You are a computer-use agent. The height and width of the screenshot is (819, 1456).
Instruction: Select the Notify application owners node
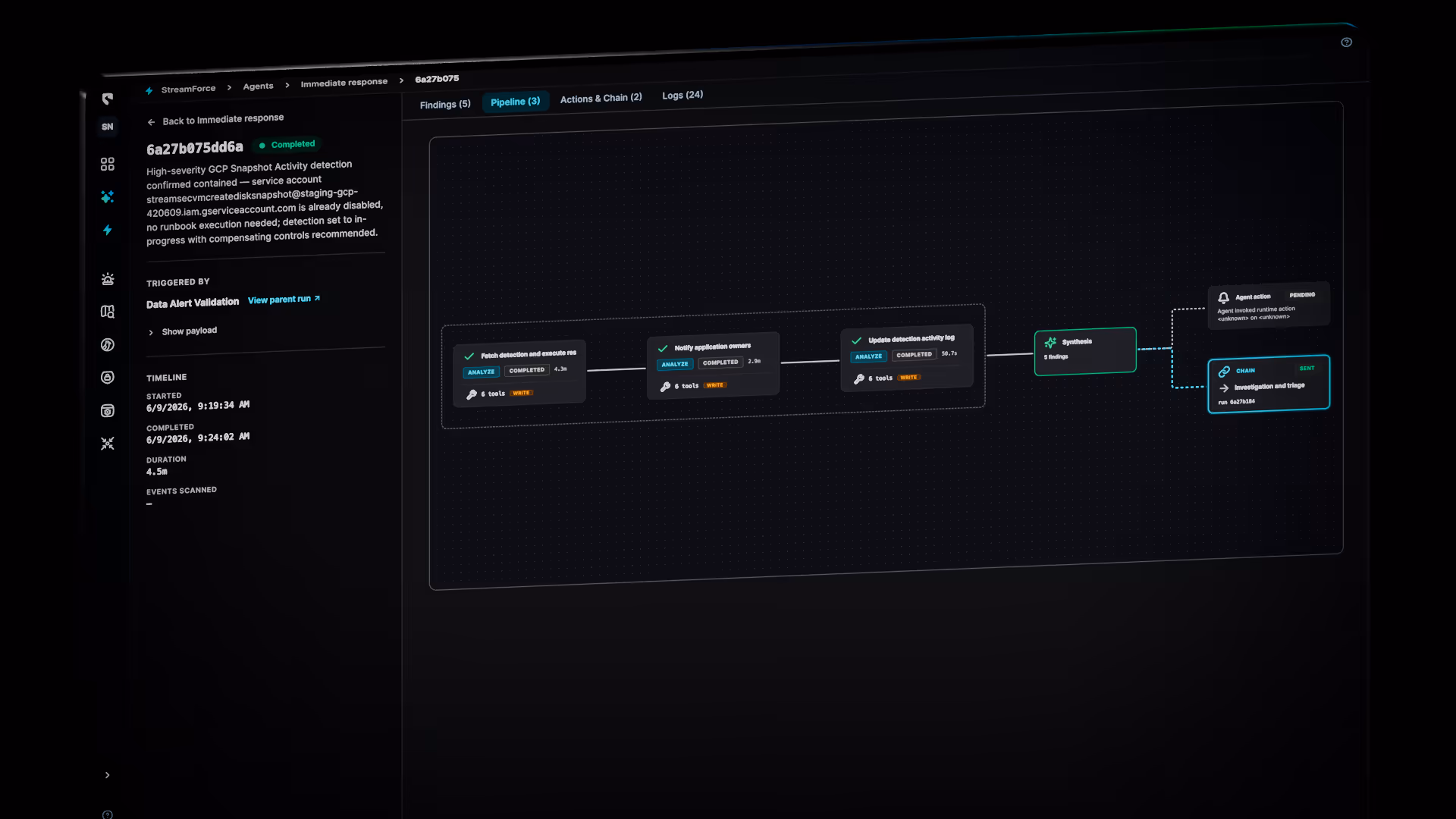pyautogui.click(x=713, y=366)
